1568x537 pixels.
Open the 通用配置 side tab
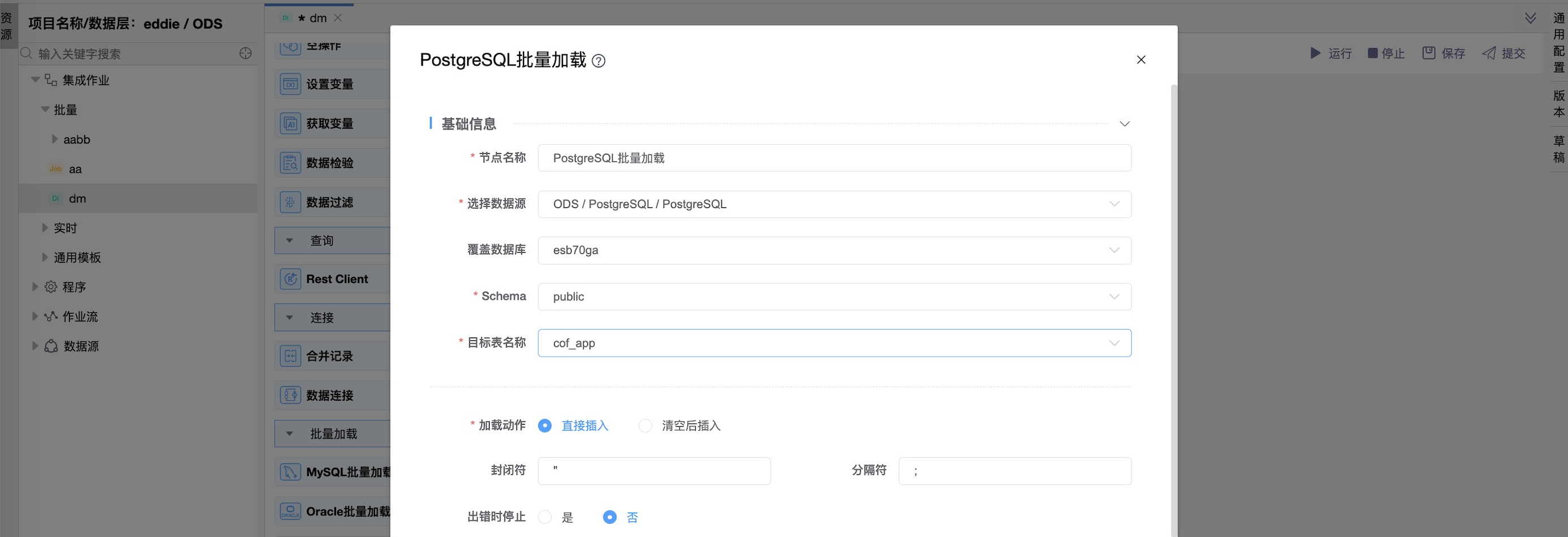click(x=1558, y=42)
